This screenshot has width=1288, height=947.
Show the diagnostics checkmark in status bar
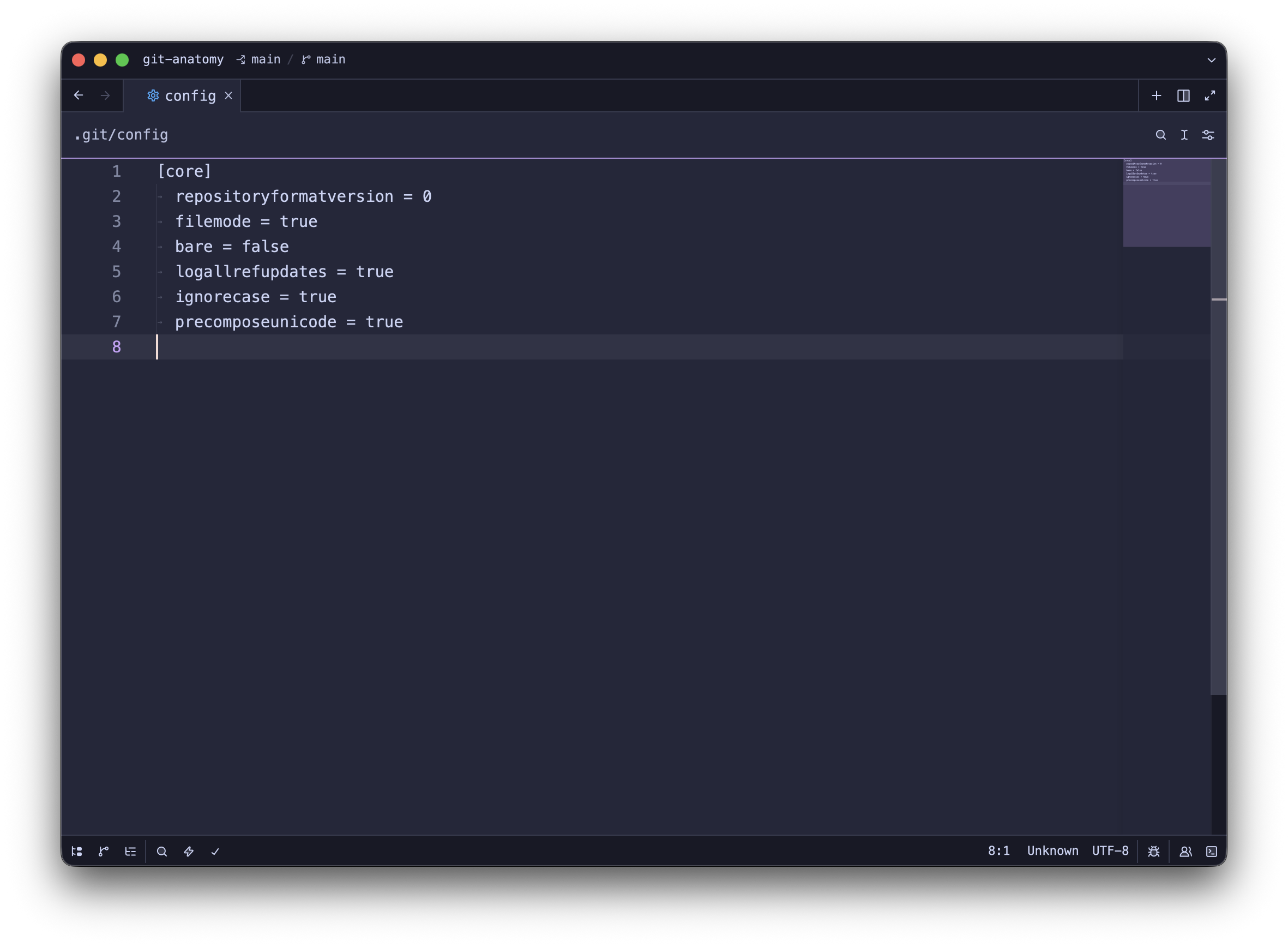click(x=215, y=852)
